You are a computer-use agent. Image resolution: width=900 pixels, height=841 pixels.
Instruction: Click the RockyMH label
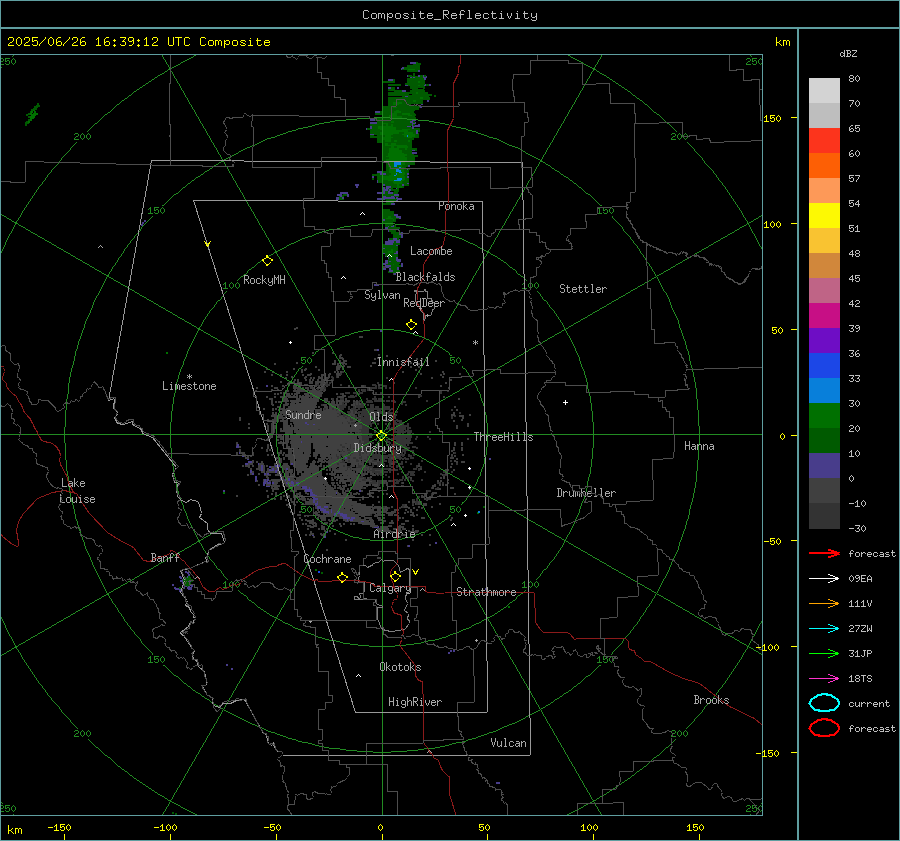pos(264,280)
